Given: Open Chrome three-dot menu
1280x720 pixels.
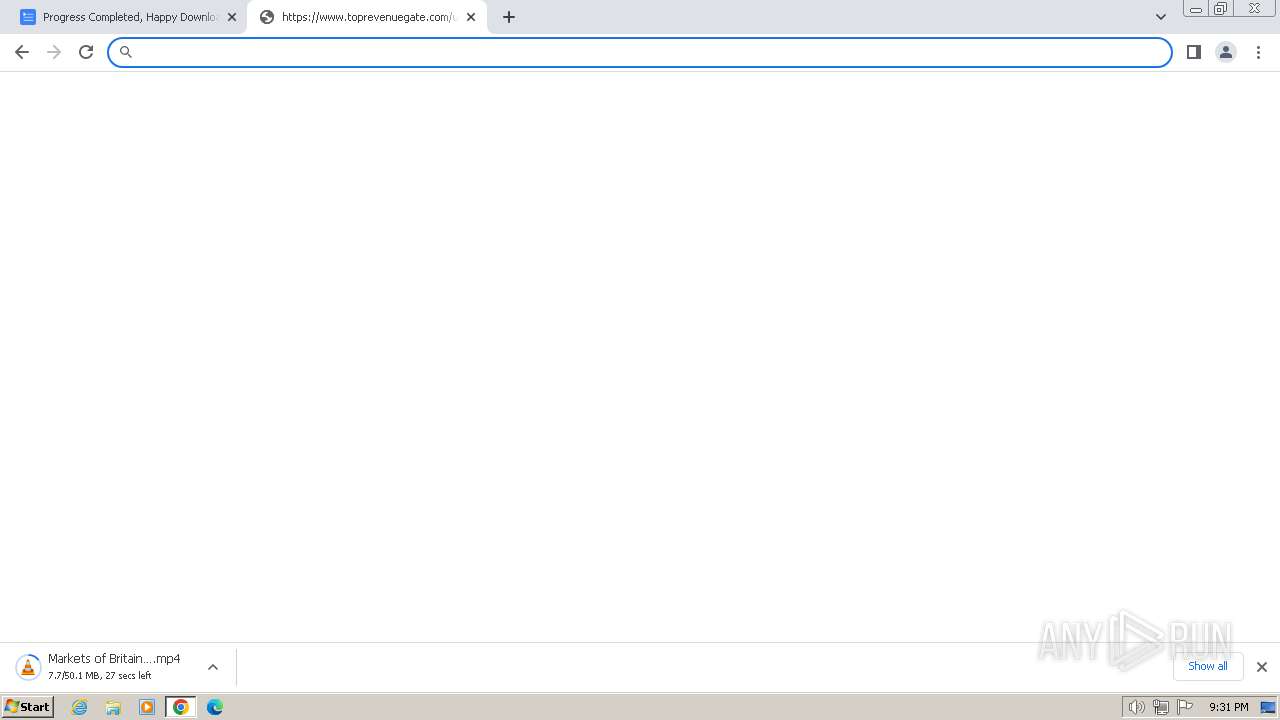Looking at the screenshot, I should click(x=1259, y=52).
